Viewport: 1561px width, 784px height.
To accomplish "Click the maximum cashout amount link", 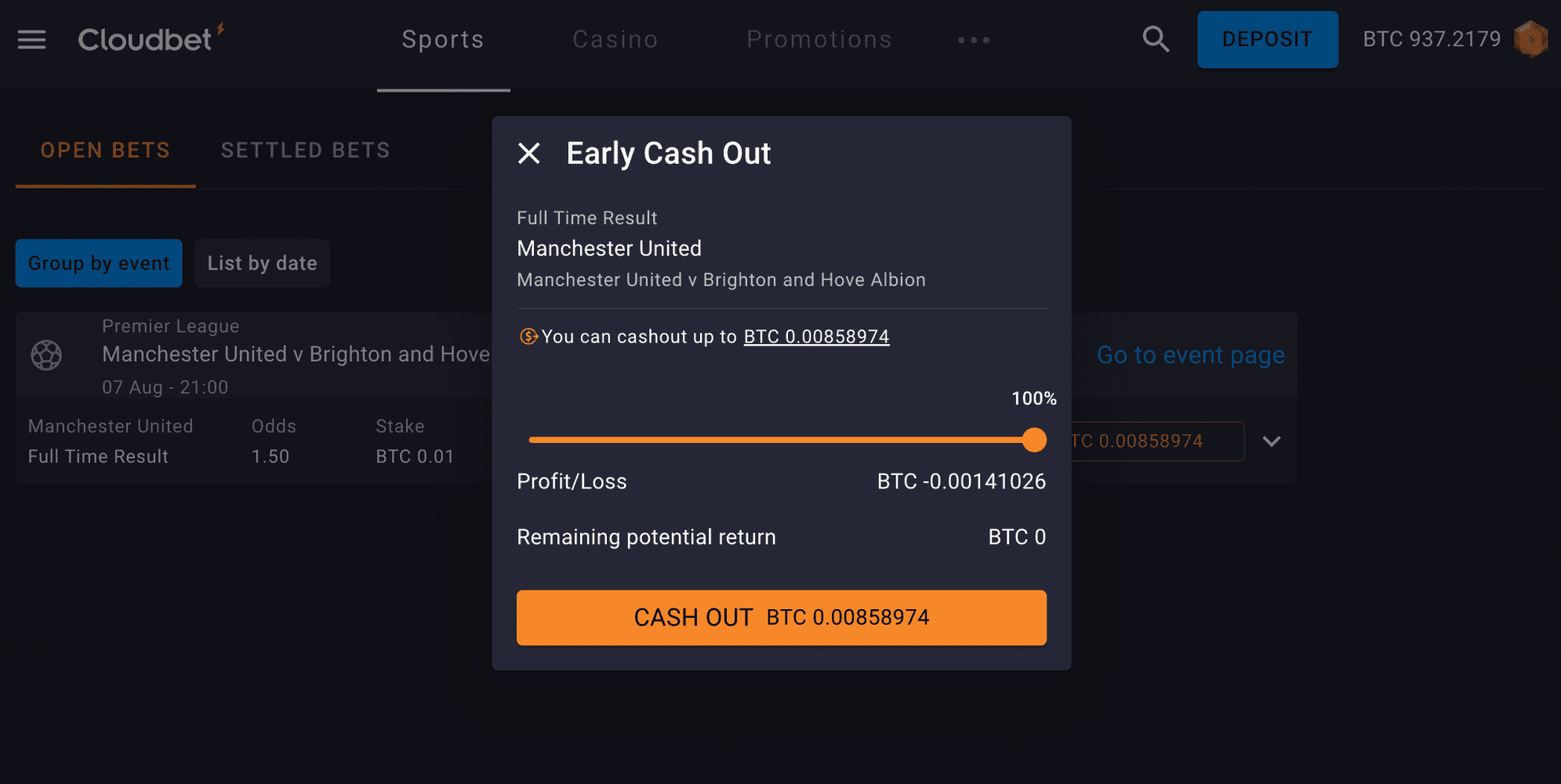I will point(816,337).
